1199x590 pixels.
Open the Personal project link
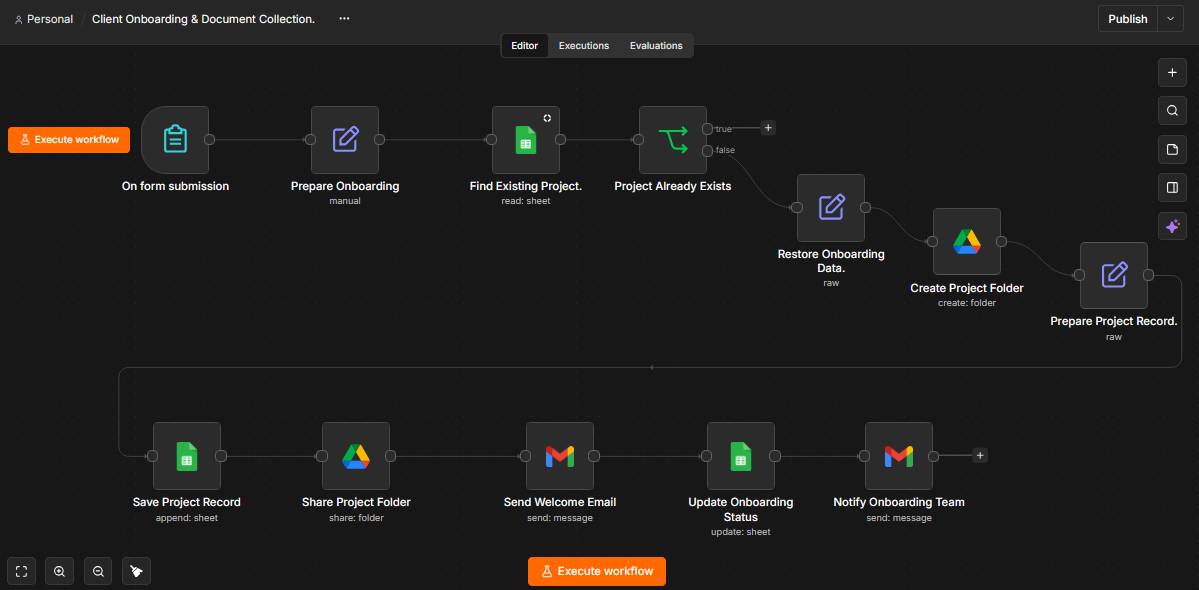click(44, 19)
